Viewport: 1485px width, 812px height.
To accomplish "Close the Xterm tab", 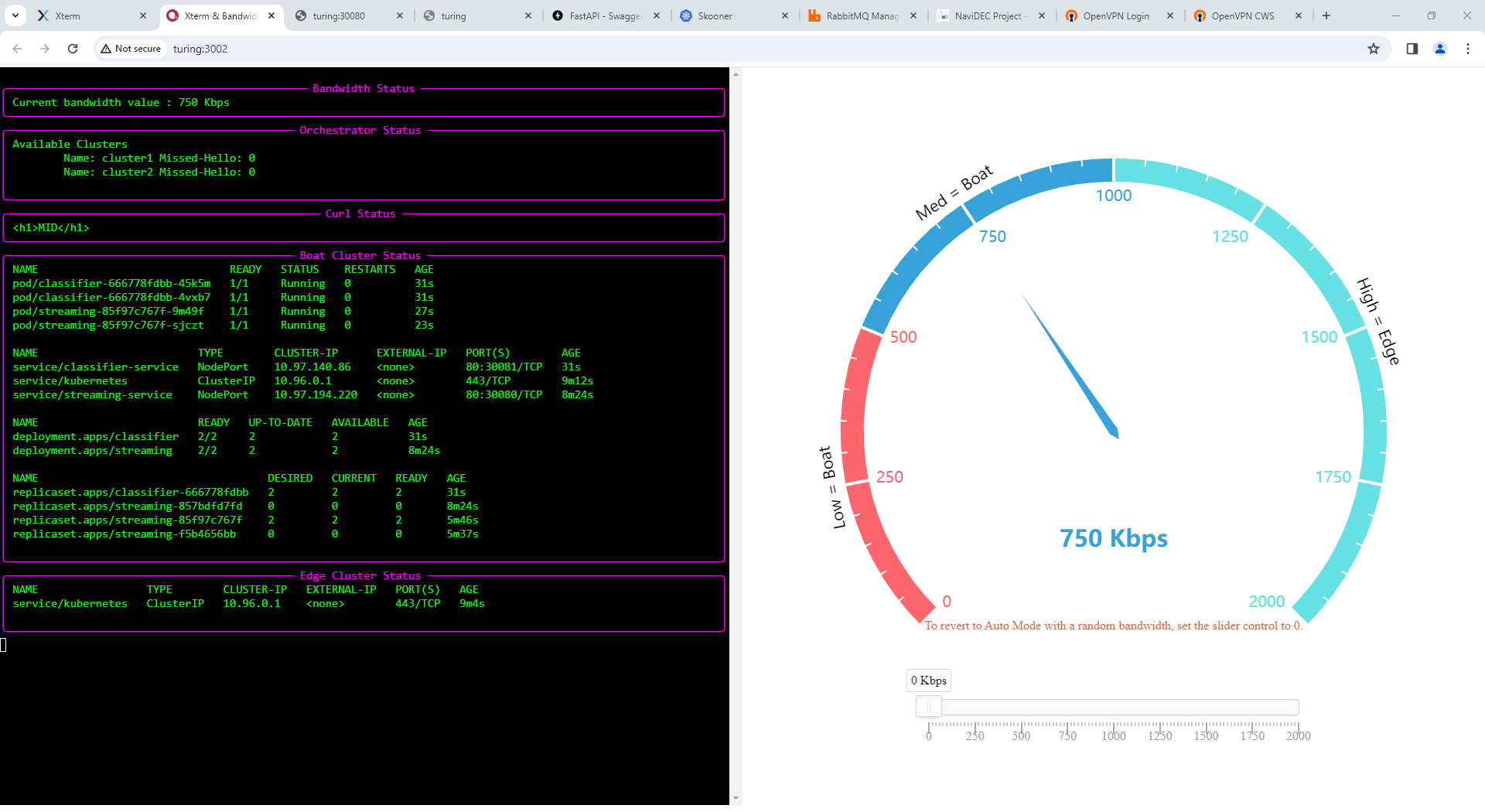I will coord(143,15).
